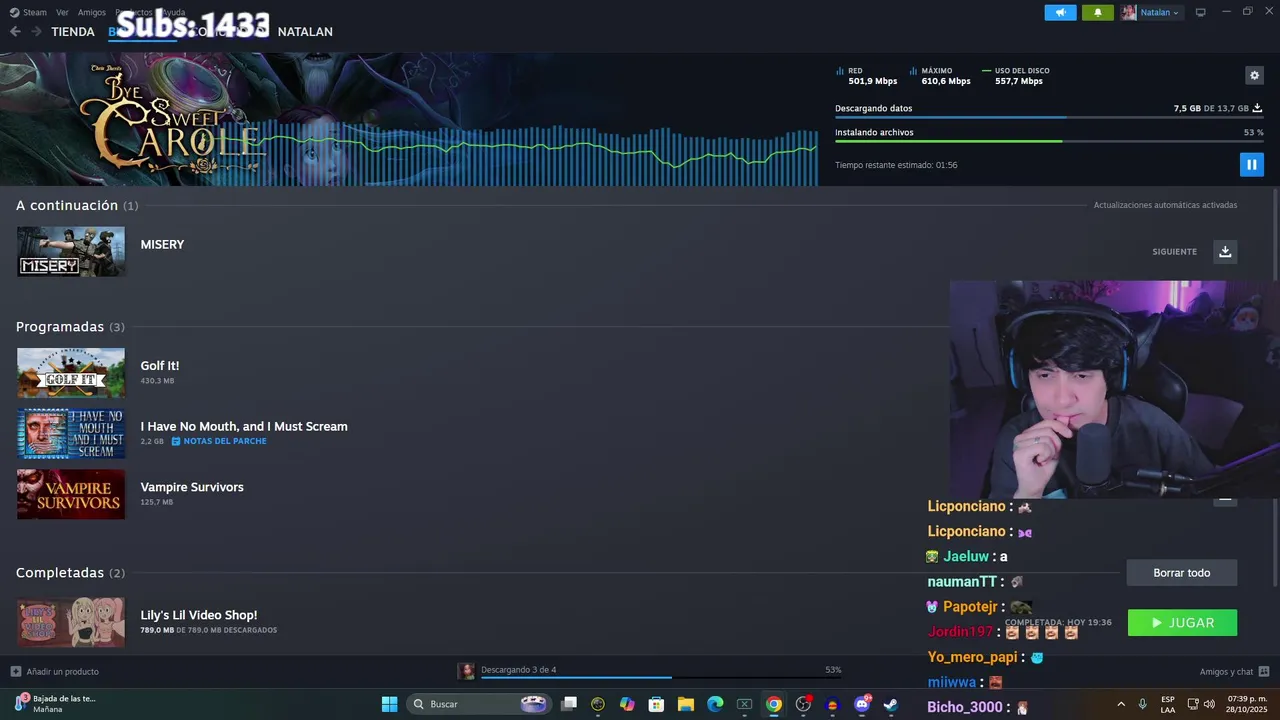
Task: Open Discord from the taskbar
Action: [862, 704]
